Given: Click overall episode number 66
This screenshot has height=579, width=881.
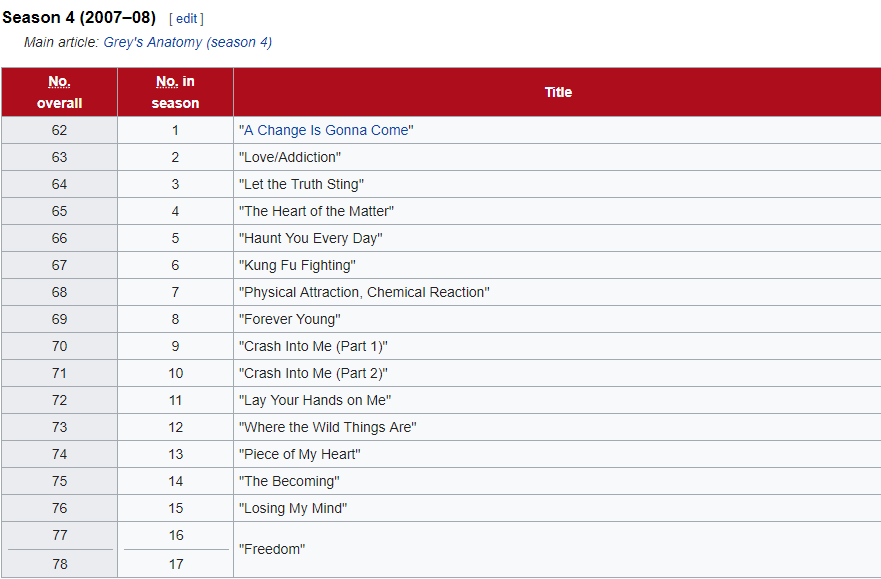Looking at the screenshot, I should coord(60,238).
